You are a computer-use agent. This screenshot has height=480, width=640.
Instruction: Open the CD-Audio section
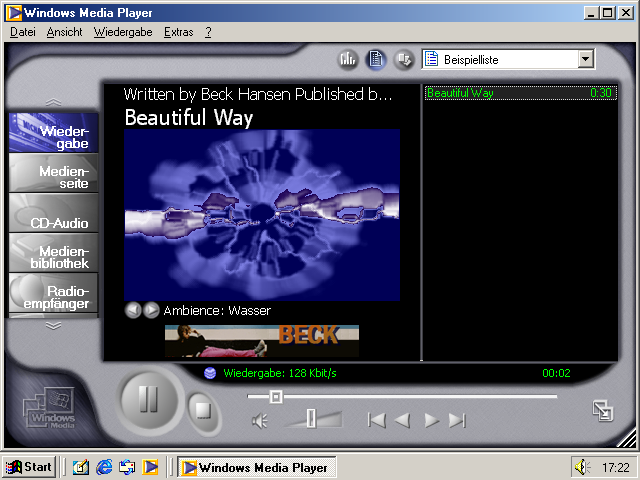[53, 213]
